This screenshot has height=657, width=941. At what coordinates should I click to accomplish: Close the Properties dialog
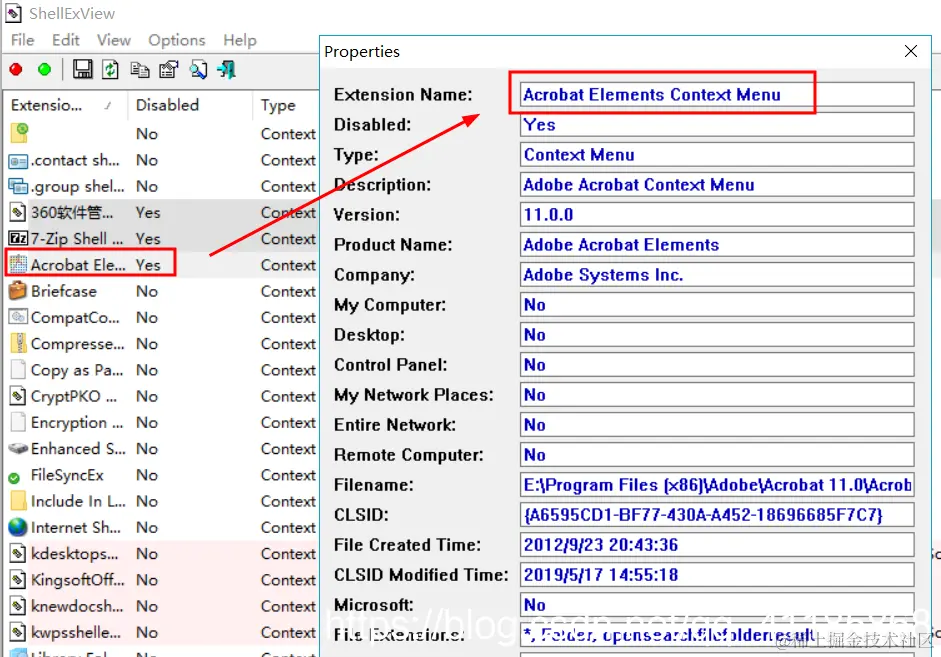tap(910, 52)
